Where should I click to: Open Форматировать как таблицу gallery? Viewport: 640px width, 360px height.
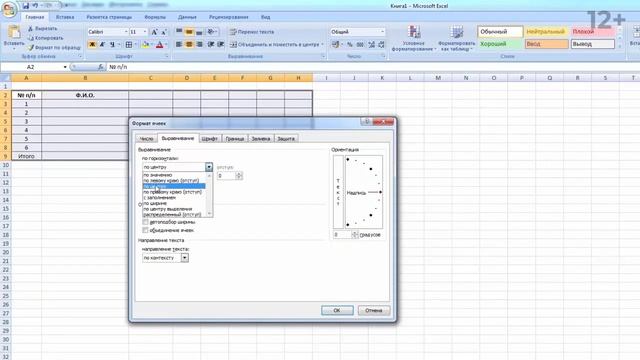457,38
